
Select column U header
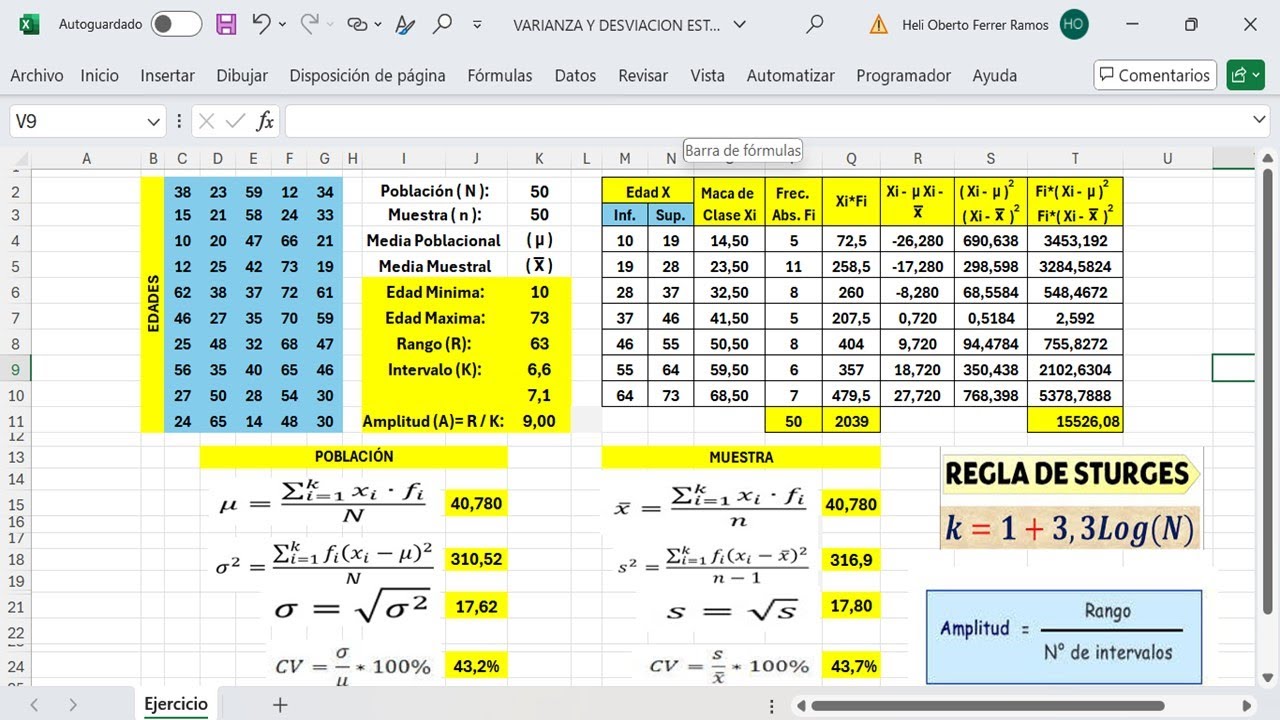1167,158
